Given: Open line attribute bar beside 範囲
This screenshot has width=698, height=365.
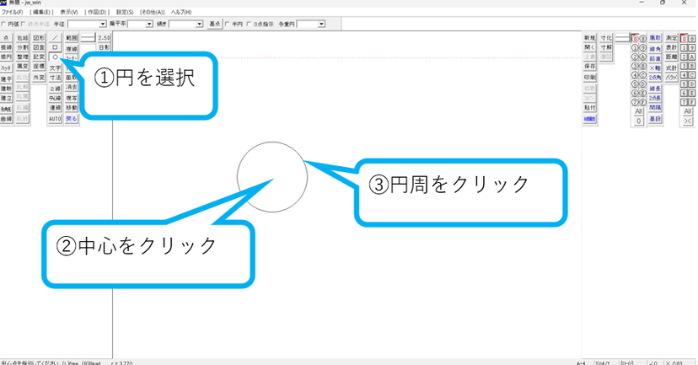Looking at the screenshot, I should pos(88,38).
